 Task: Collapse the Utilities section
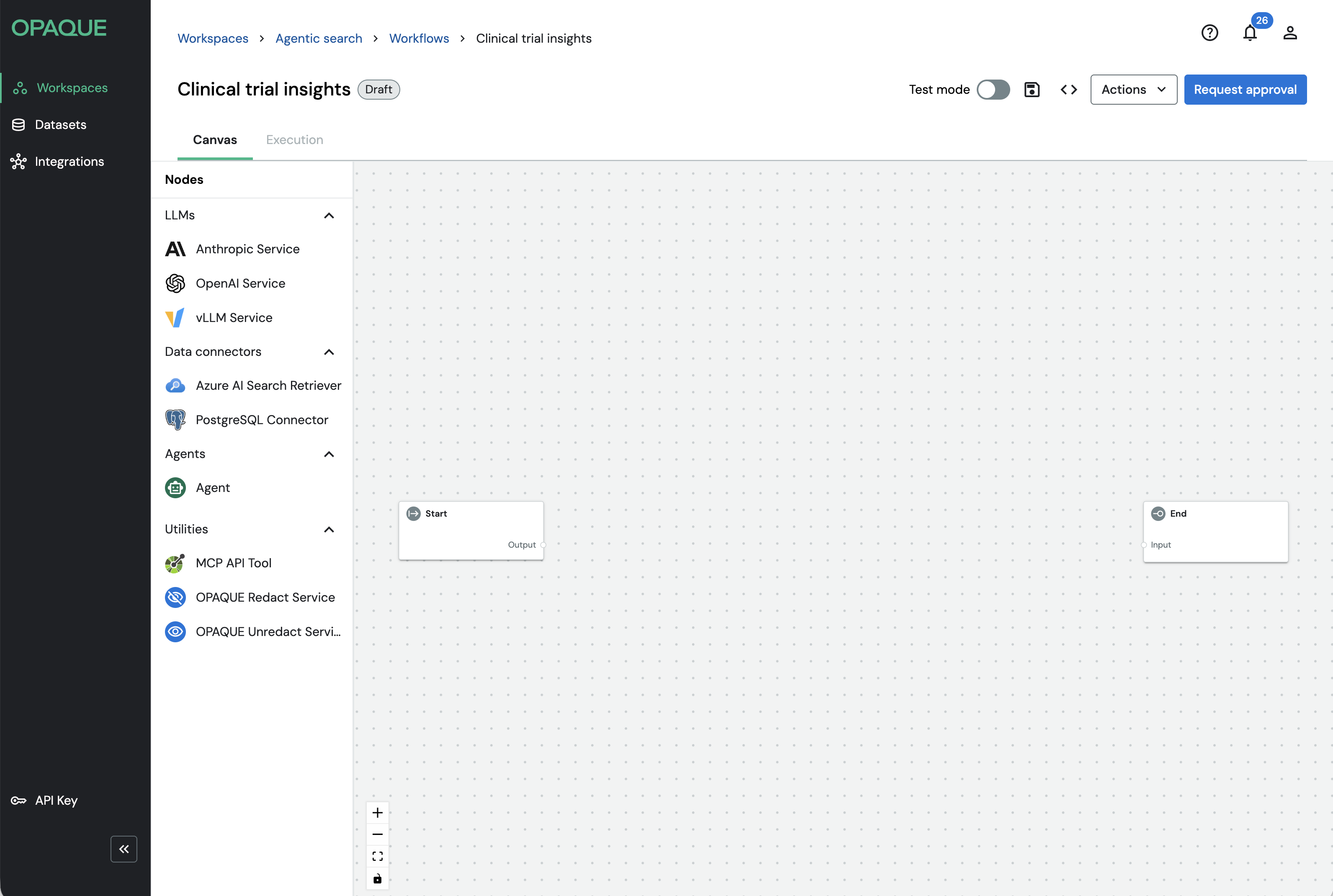pyautogui.click(x=329, y=530)
